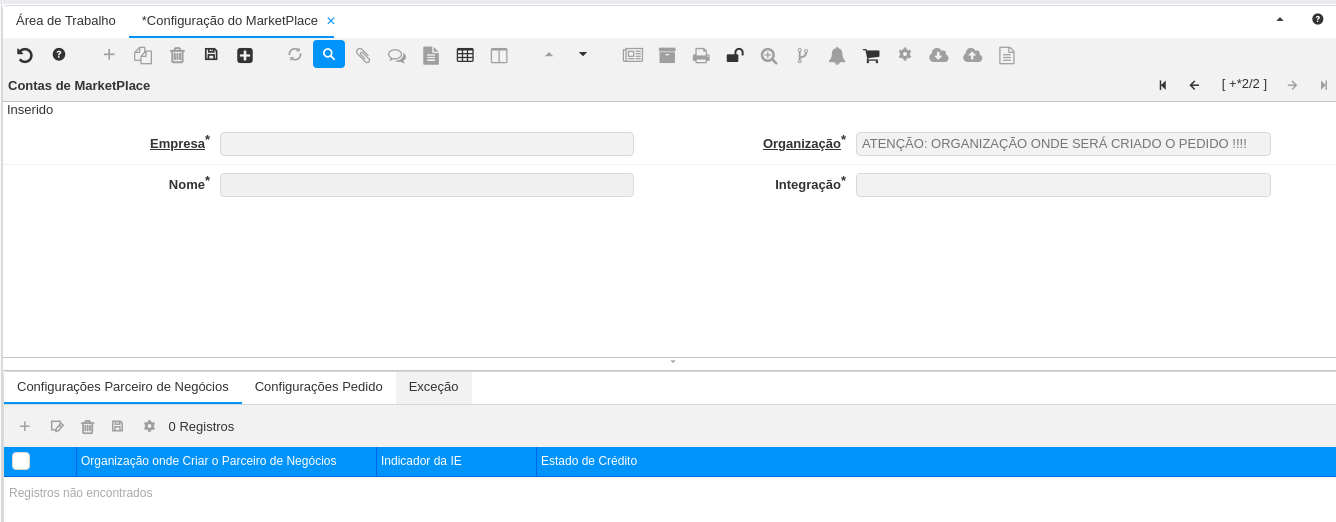This screenshot has width=1336, height=522.
Task: Click the trash icon in the main toolbar
Action: click(x=177, y=55)
